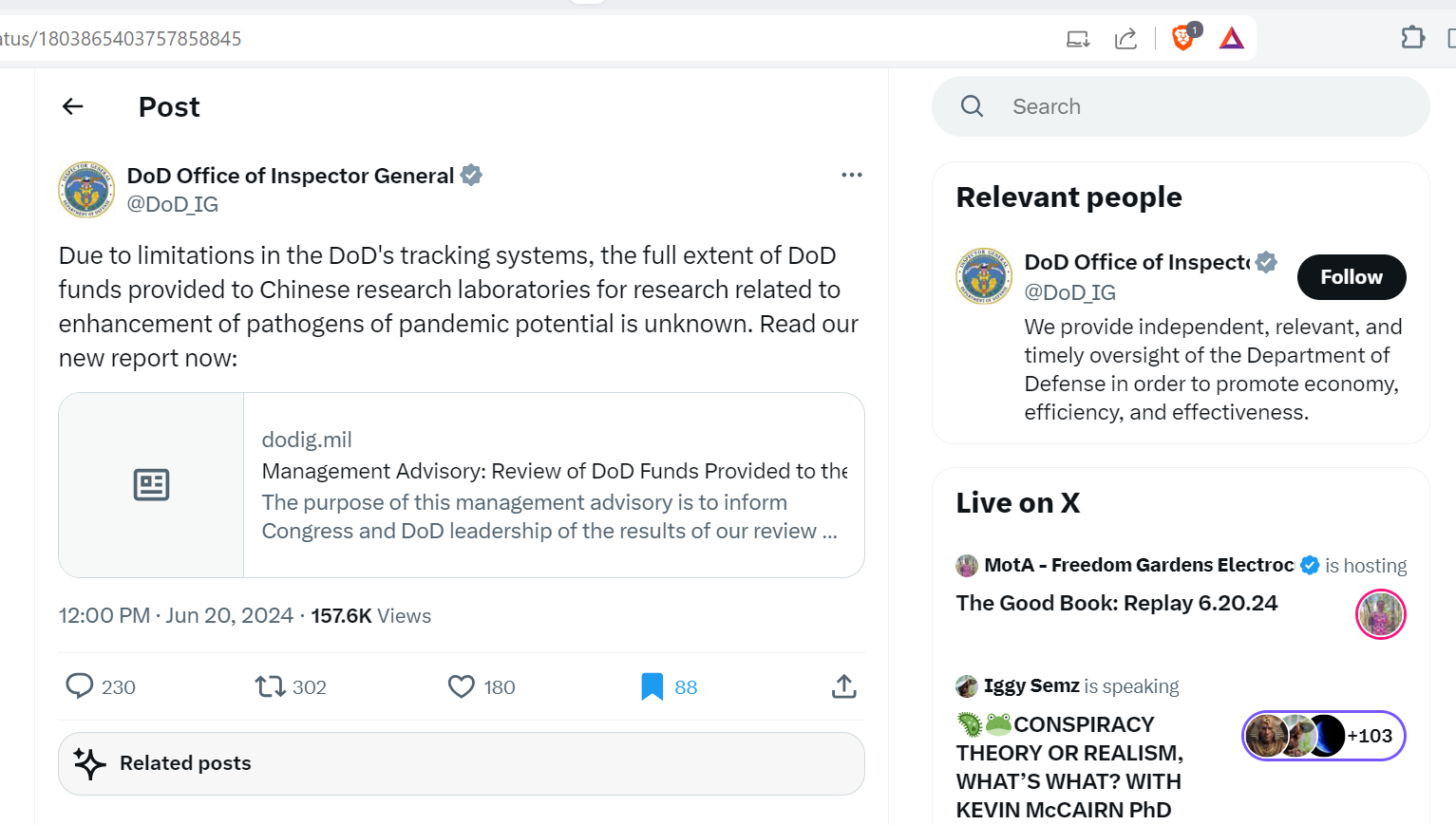Screen dimensions: 1456x825
Task: Open the three-dot more menu on the post
Action: [x=852, y=175]
